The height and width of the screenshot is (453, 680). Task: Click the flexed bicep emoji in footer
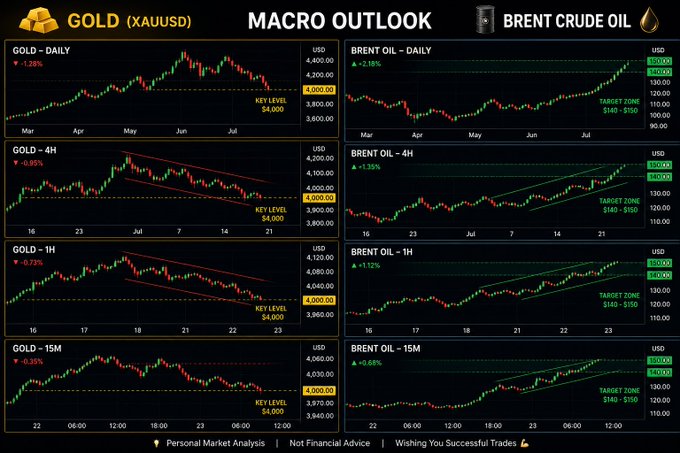(525, 443)
